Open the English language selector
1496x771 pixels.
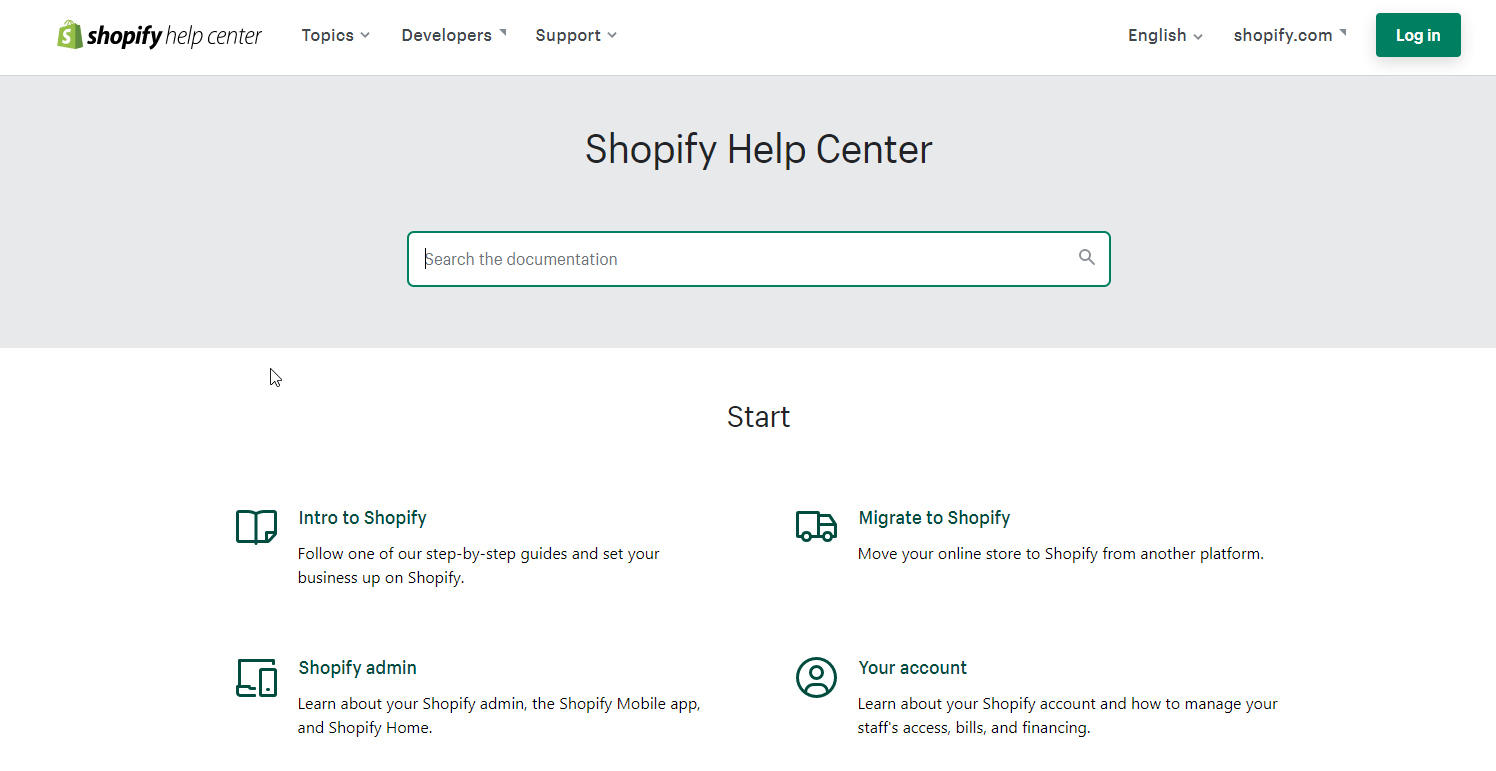pos(1165,35)
